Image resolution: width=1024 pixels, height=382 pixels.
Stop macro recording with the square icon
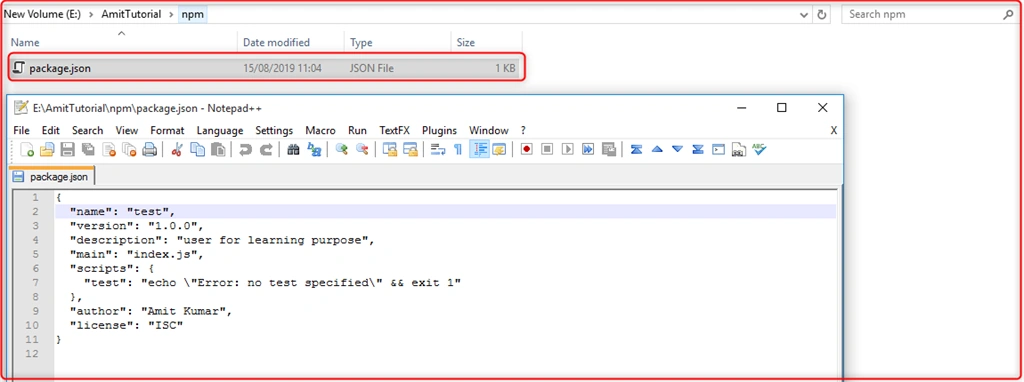point(547,150)
